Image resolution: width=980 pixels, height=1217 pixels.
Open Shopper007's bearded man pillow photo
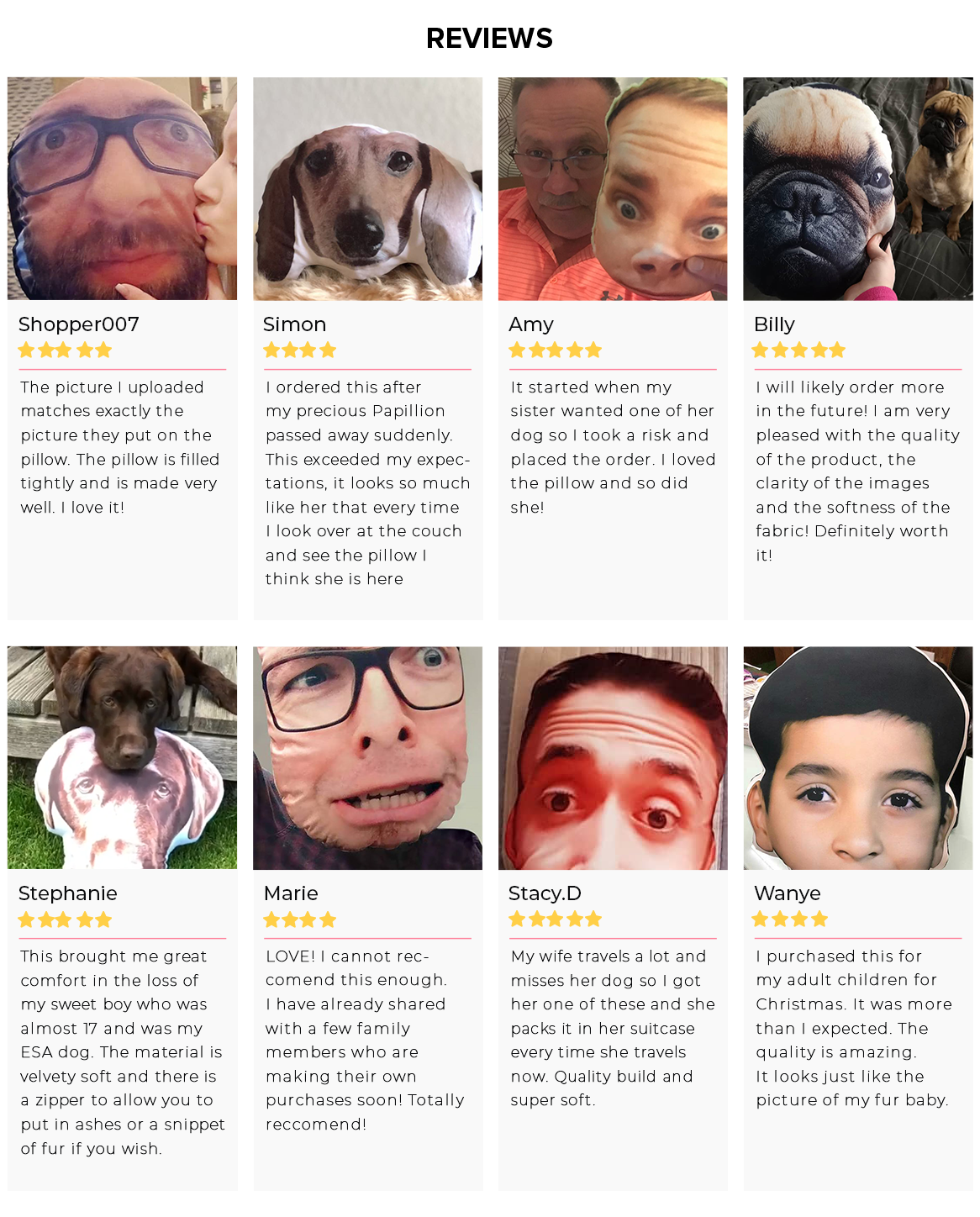[123, 189]
